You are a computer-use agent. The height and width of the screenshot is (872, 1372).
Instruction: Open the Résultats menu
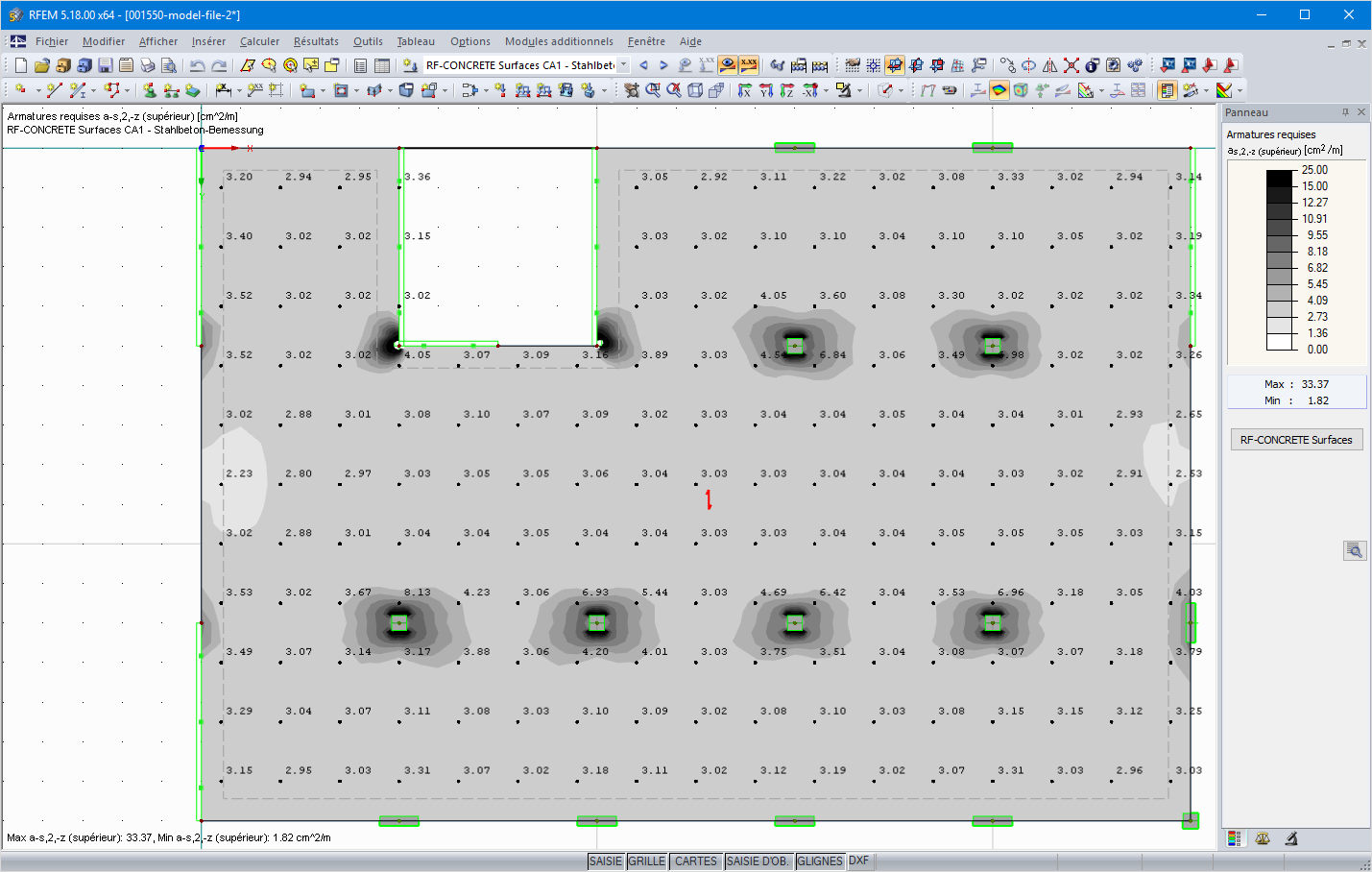[x=316, y=41]
